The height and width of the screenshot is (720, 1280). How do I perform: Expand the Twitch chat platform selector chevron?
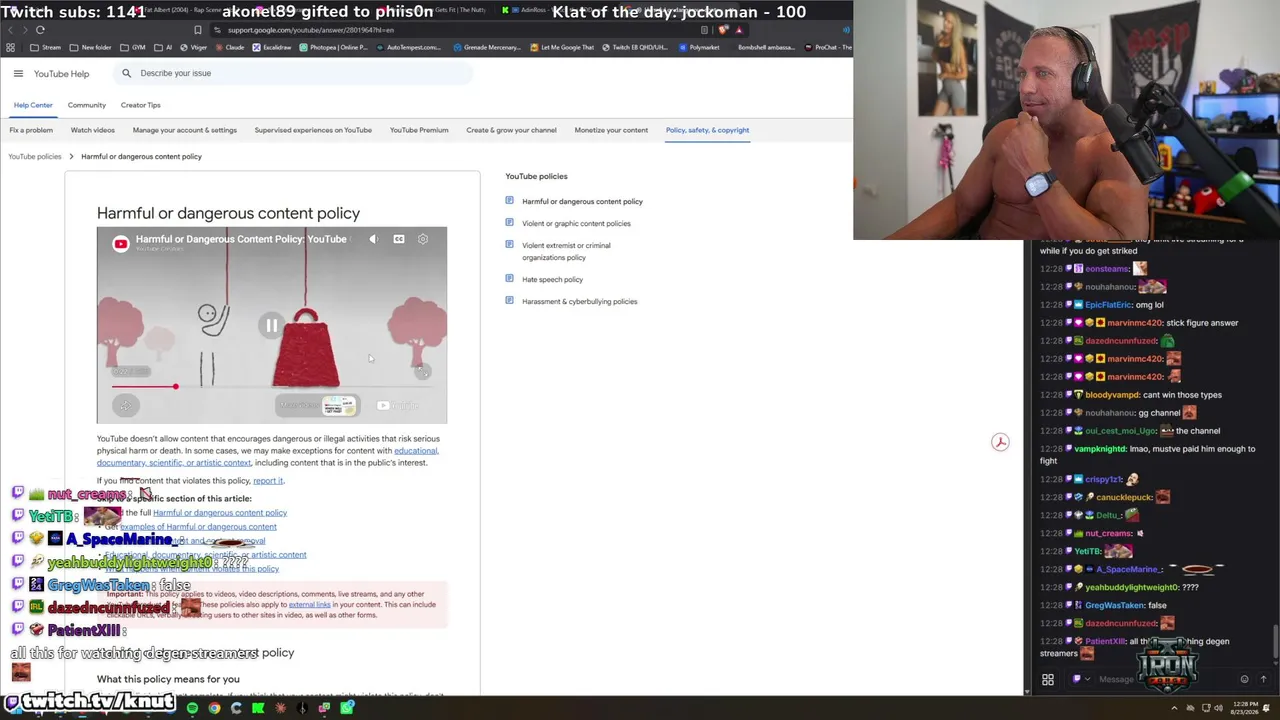[x=1088, y=680]
